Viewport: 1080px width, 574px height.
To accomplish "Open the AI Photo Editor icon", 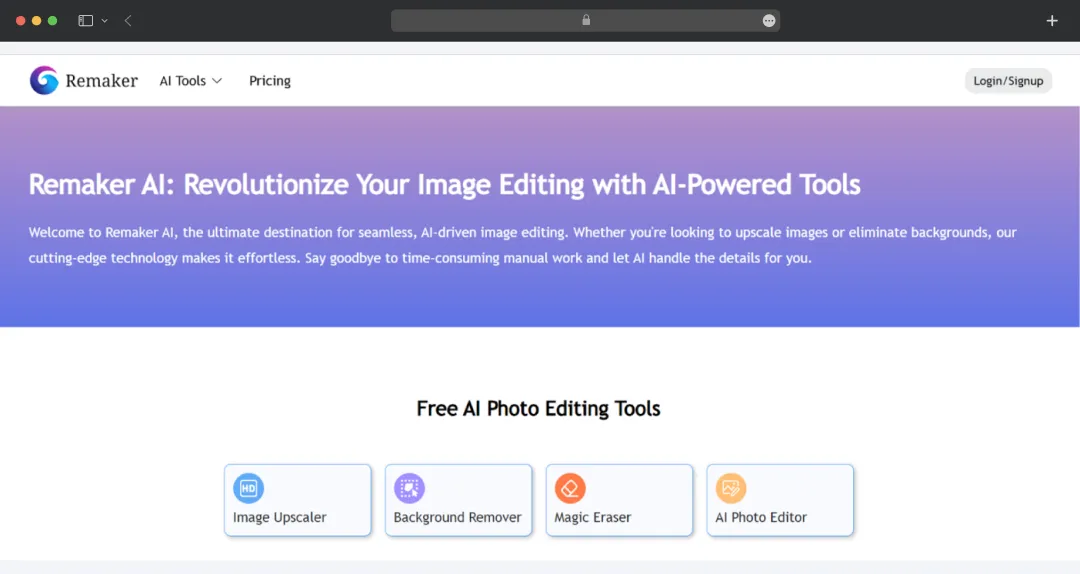I will pos(731,488).
